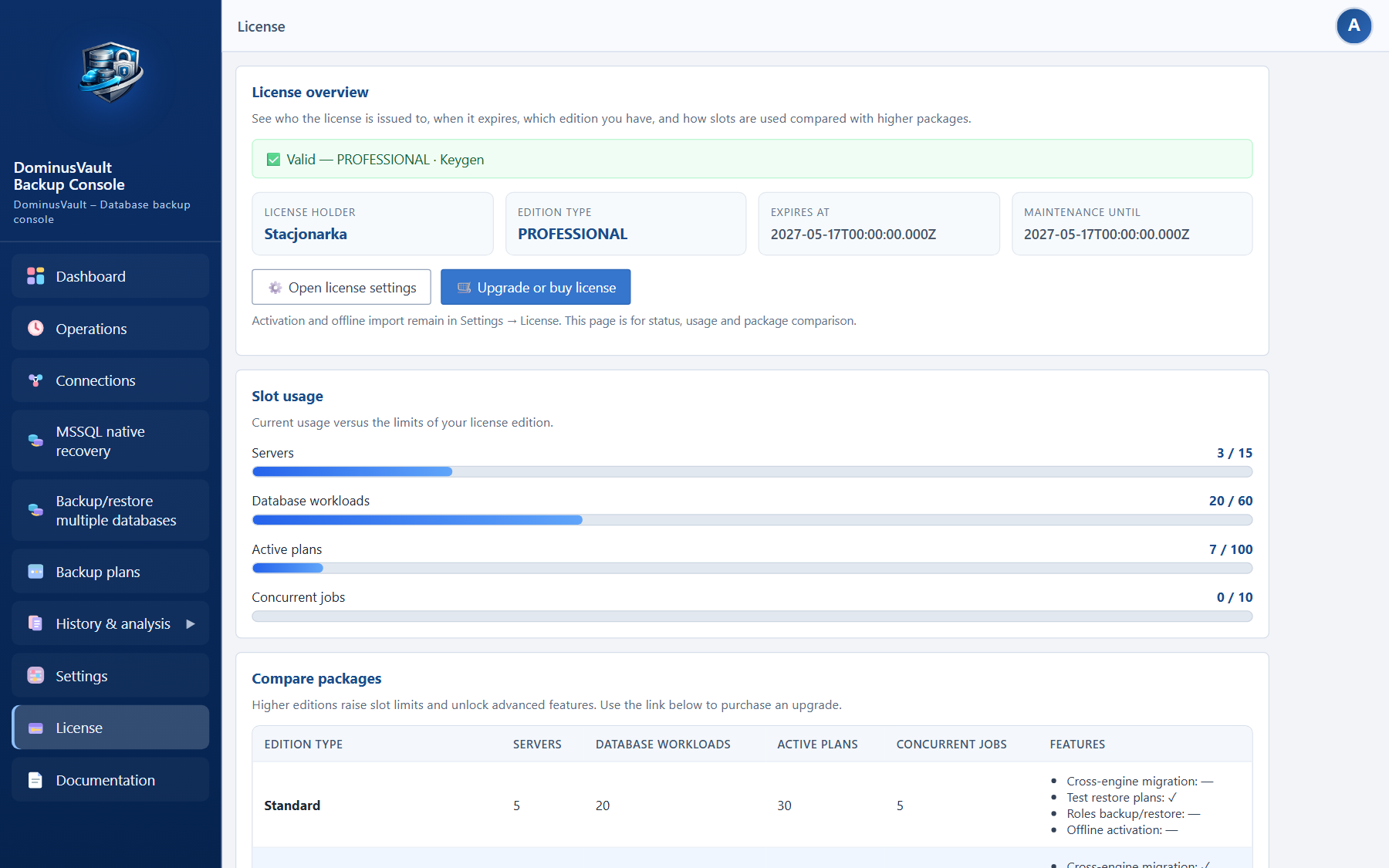Click the MSSQL native recovery icon
1389x868 pixels.
(35, 441)
